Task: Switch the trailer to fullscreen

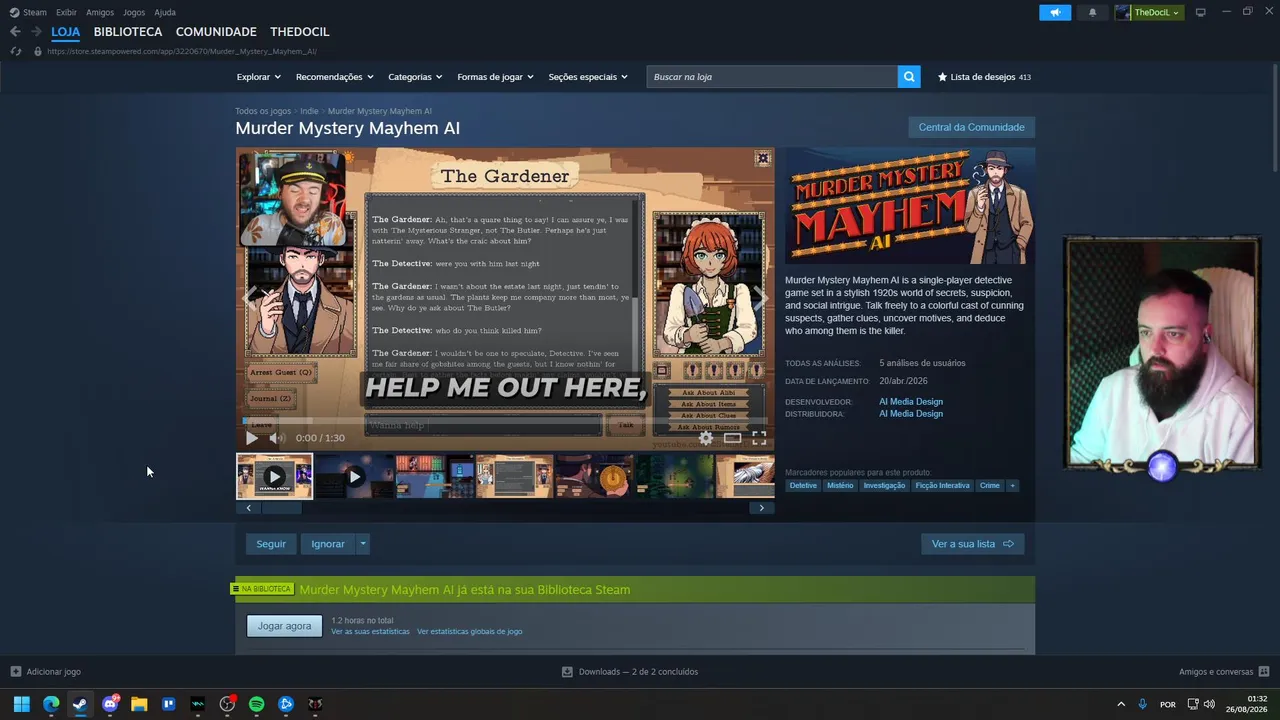Action: point(760,438)
